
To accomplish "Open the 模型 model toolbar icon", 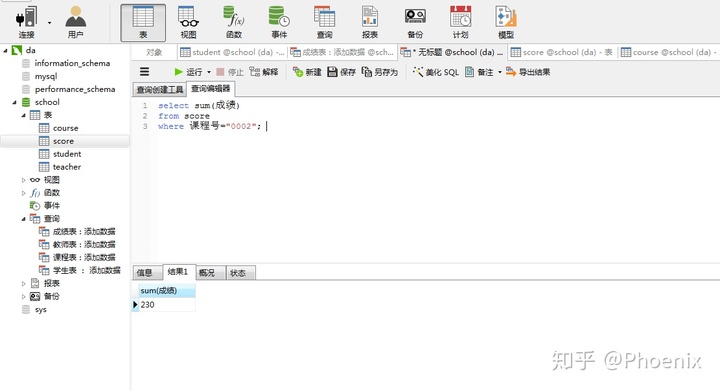I will (x=506, y=22).
